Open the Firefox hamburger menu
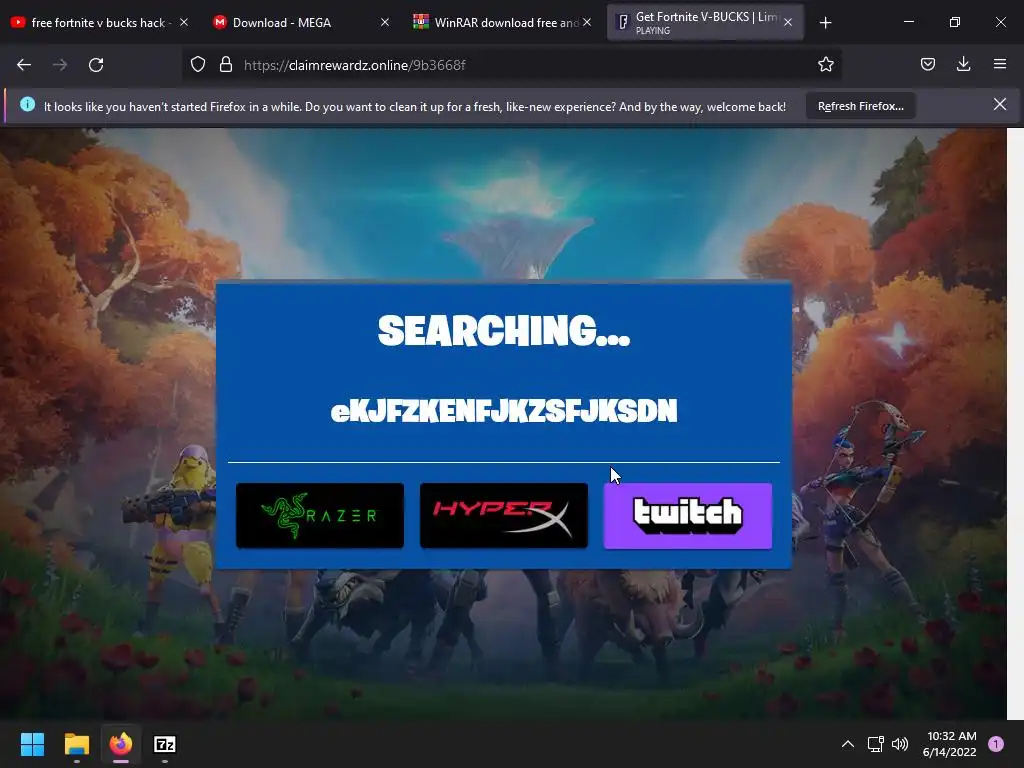Image resolution: width=1024 pixels, height=768 pixels. pos(1000,64)
